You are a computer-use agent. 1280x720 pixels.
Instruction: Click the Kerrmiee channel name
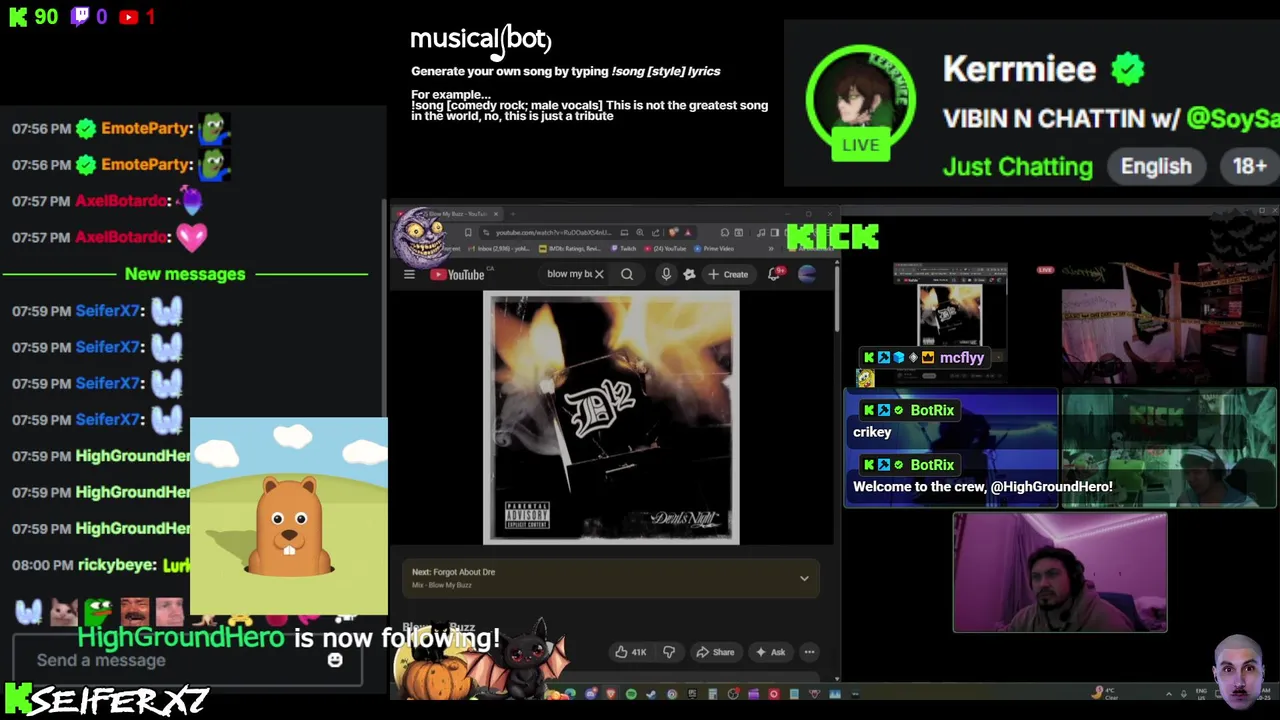1019,69
